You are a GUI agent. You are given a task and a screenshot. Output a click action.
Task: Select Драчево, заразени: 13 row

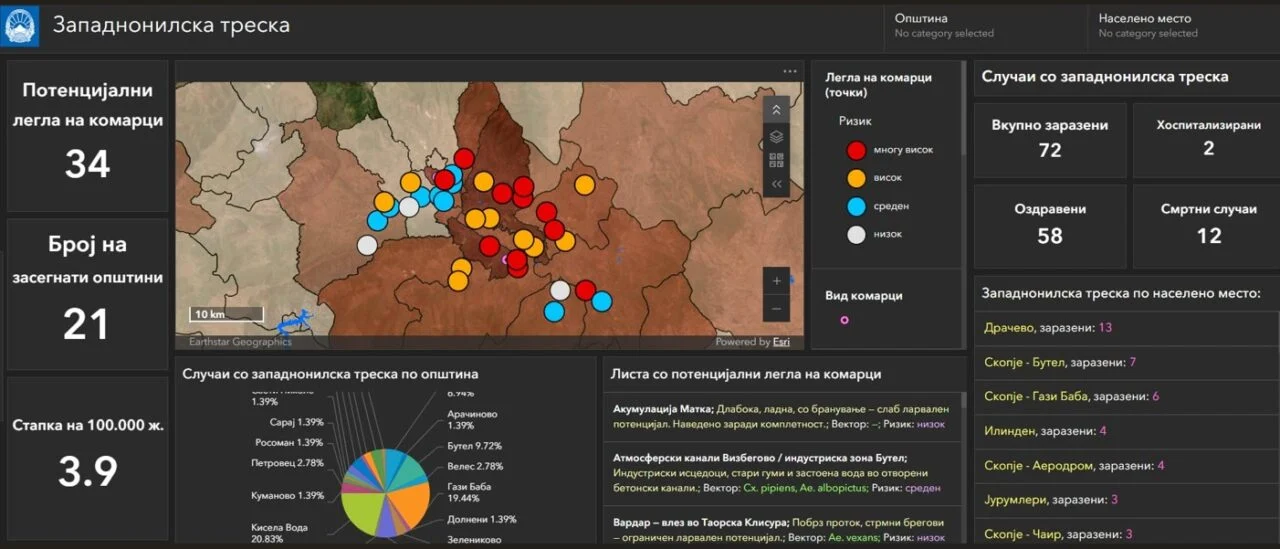pos(1125,328)
